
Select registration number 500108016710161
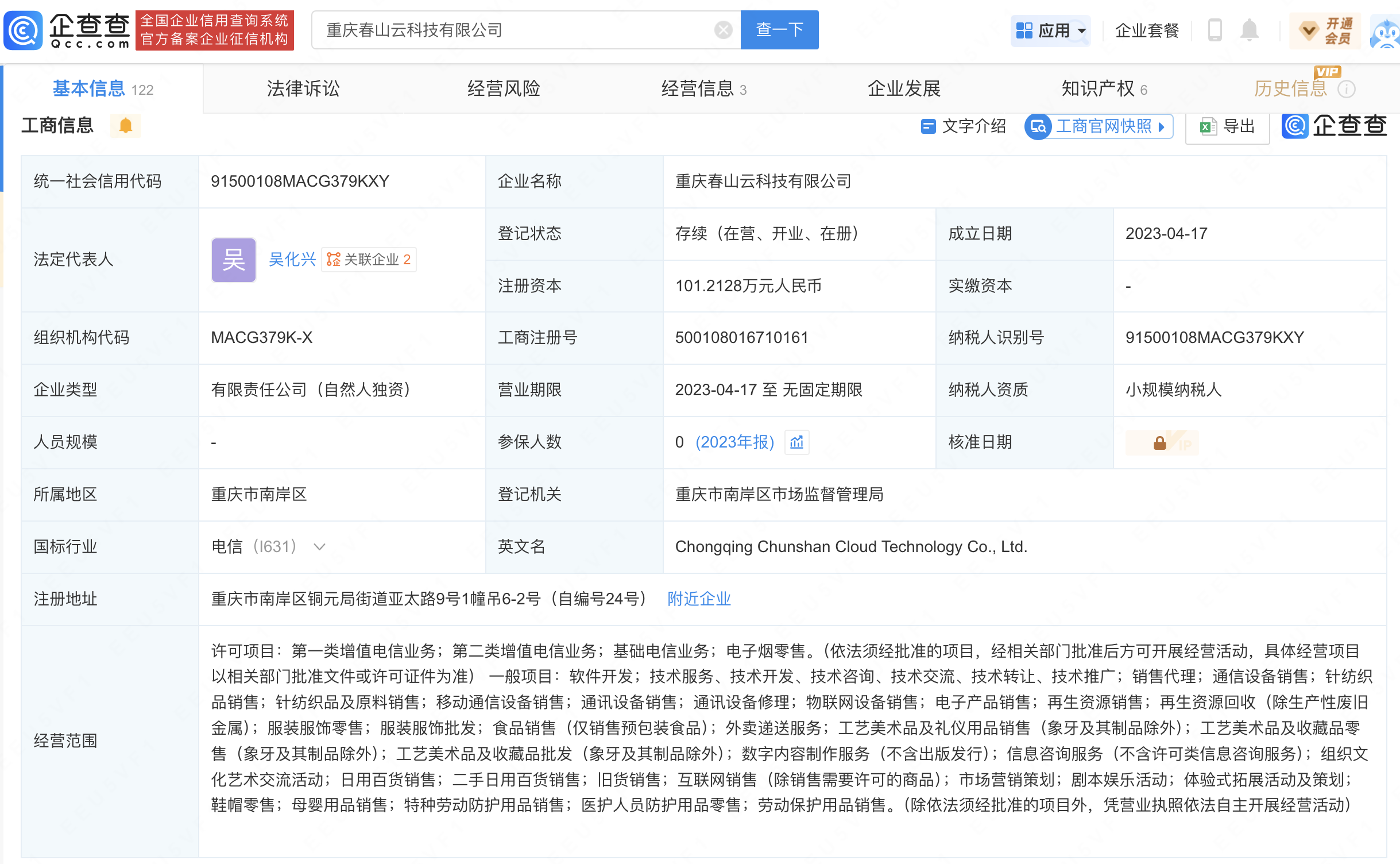[x=741, y=338]
